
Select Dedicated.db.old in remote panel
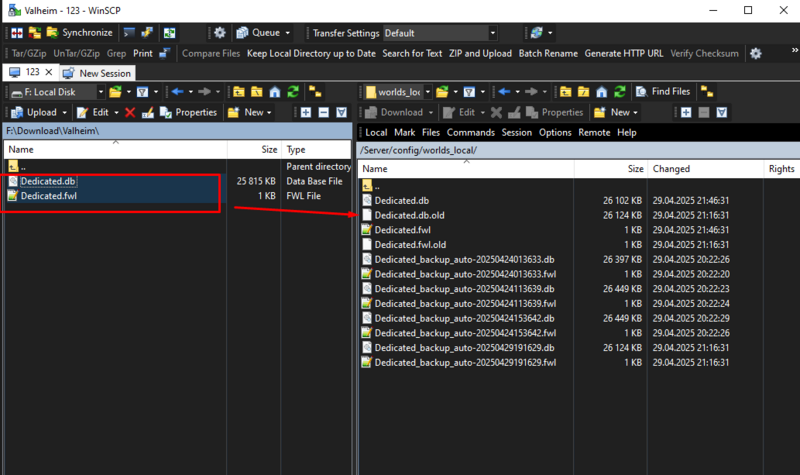pyautogui.click(x=409, y=215)
